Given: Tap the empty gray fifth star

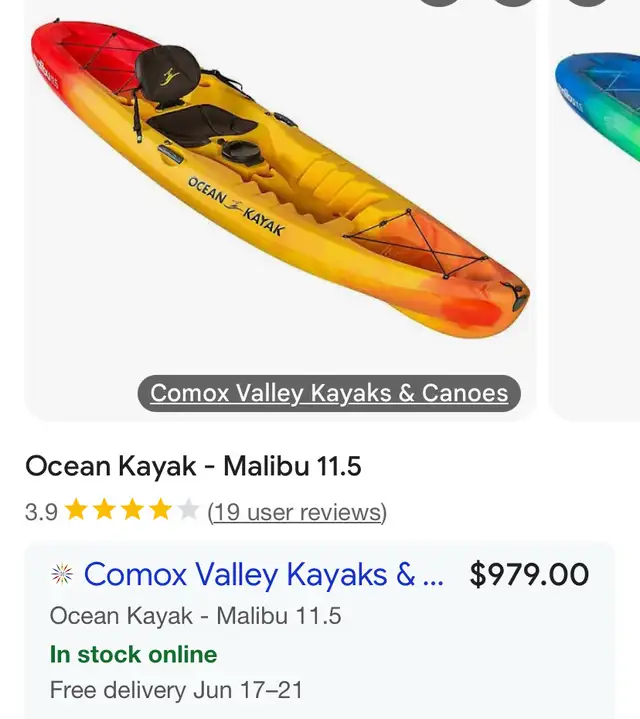Looking at the screenshot, I should tap(188, 510).
